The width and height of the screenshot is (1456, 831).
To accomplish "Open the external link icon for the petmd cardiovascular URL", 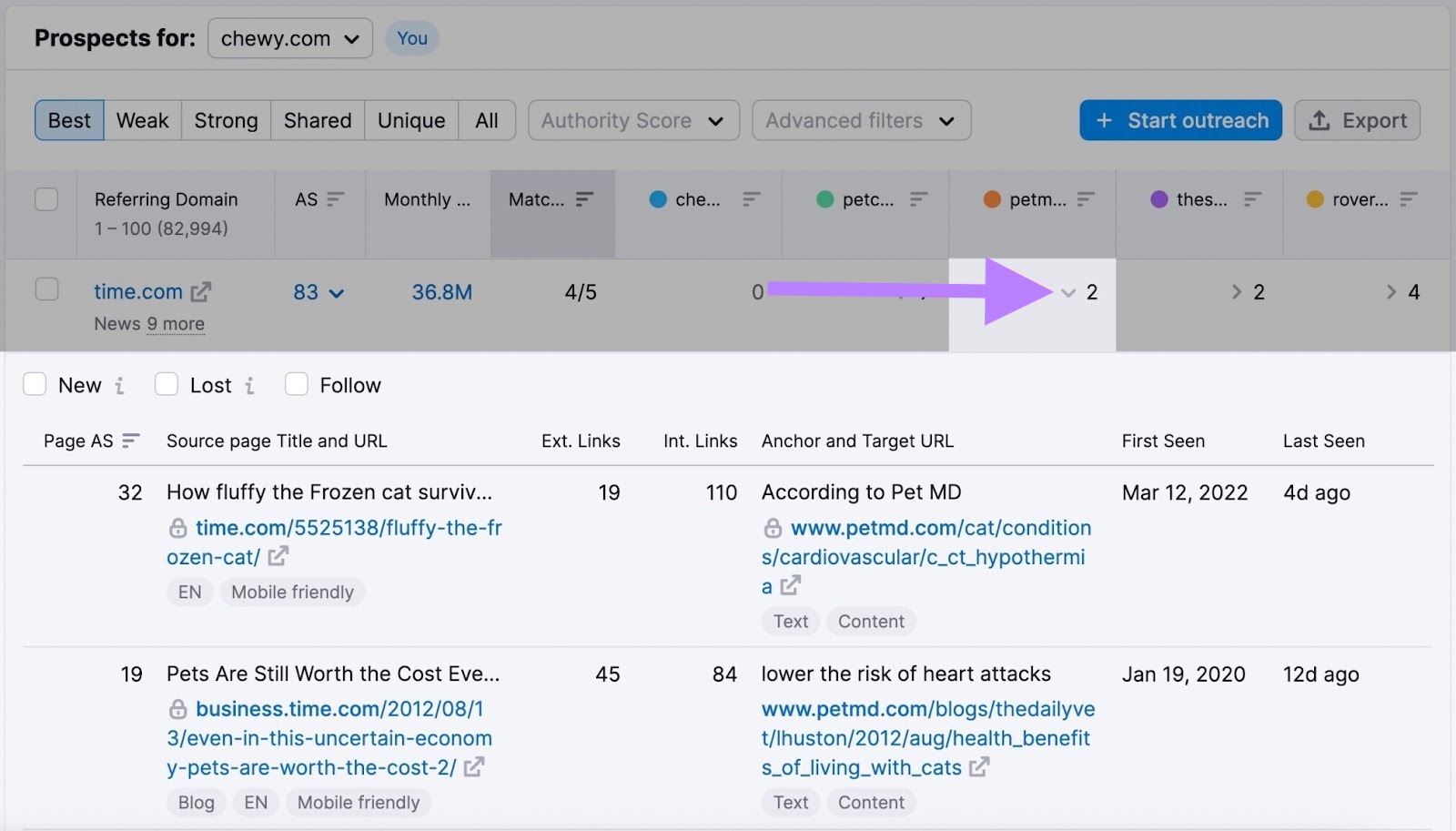I will point(791,586).
